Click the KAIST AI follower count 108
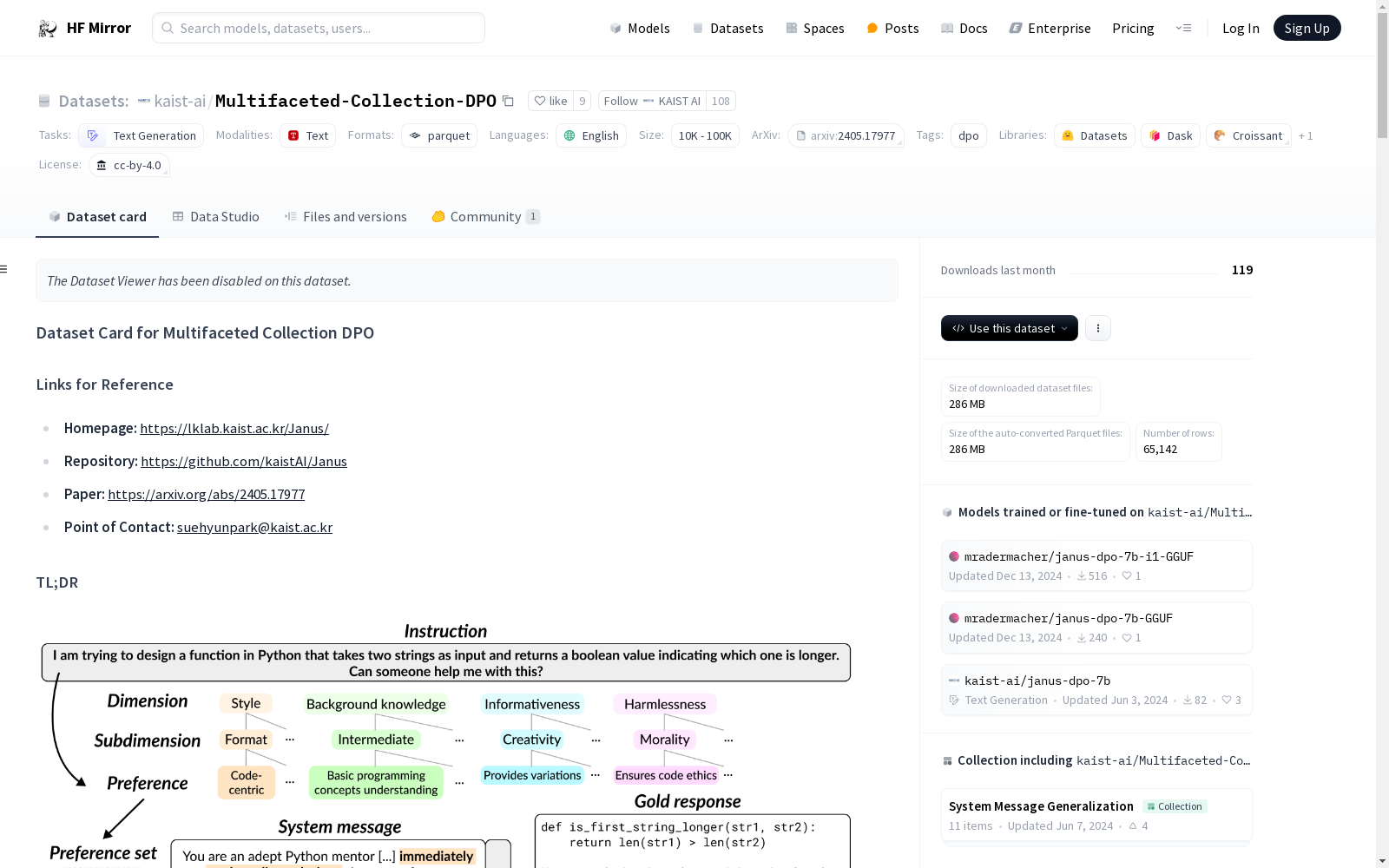The image size is (1389, 868). 721,102
